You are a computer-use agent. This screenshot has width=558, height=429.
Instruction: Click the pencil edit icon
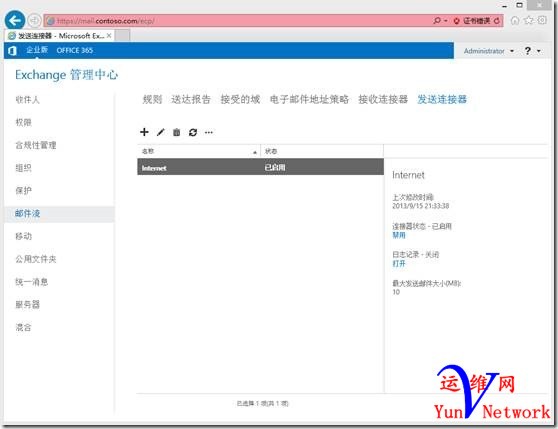click(x=160, y=132)
